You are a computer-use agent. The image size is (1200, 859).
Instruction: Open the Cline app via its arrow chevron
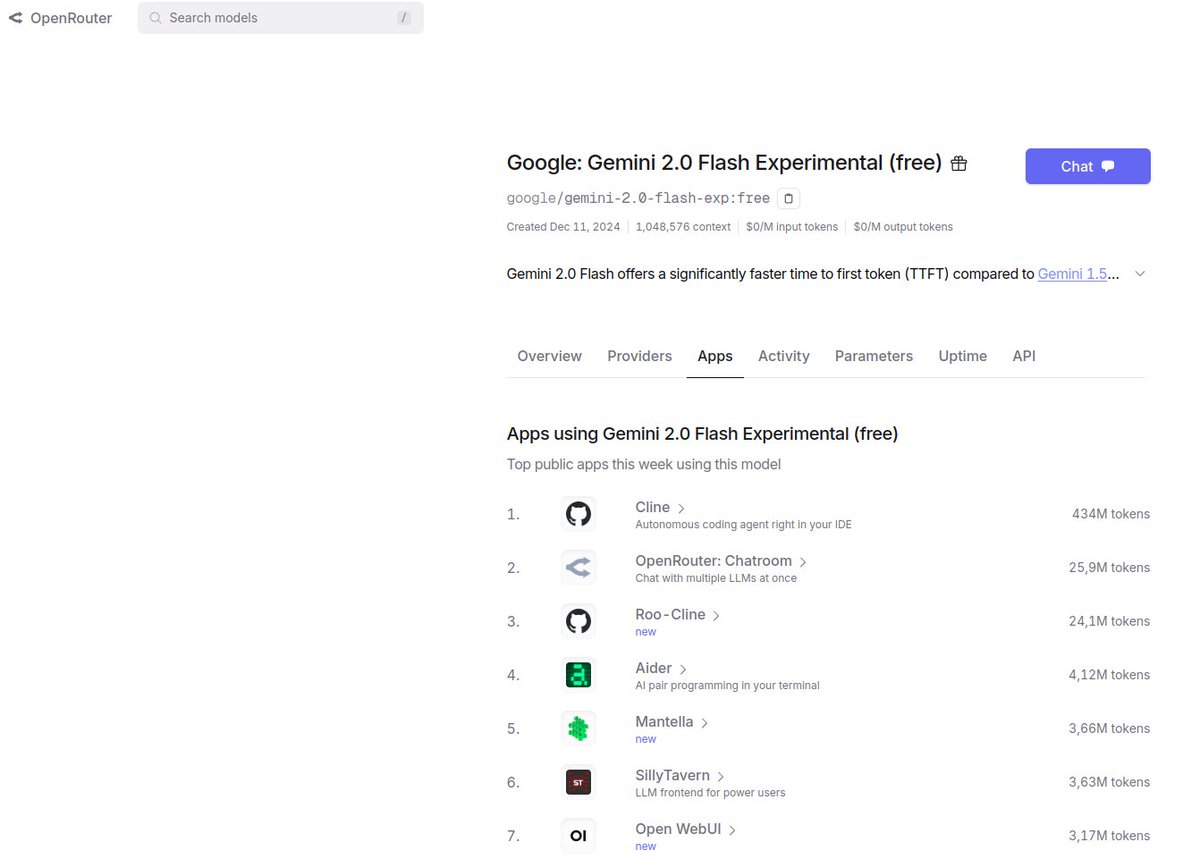point(680,507)
